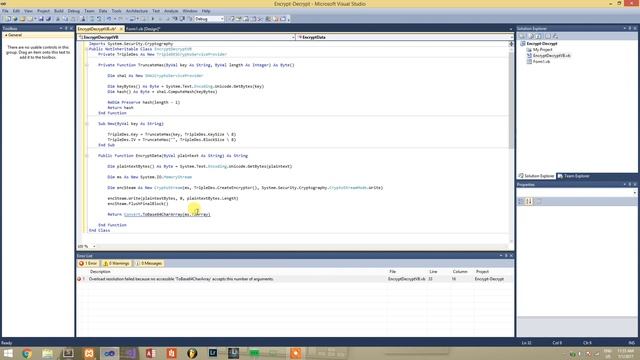Click the Undo toolbar icon

coord(109,19)
